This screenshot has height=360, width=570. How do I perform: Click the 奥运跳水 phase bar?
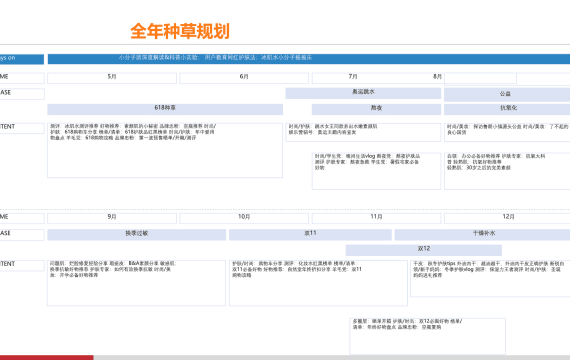(x=363, y=93)
